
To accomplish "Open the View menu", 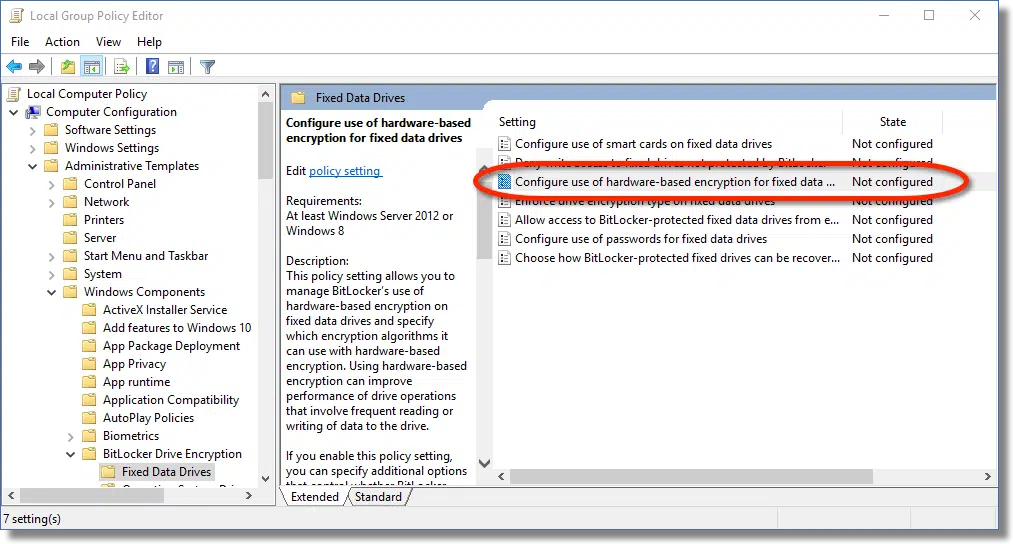I will [108, 41].
